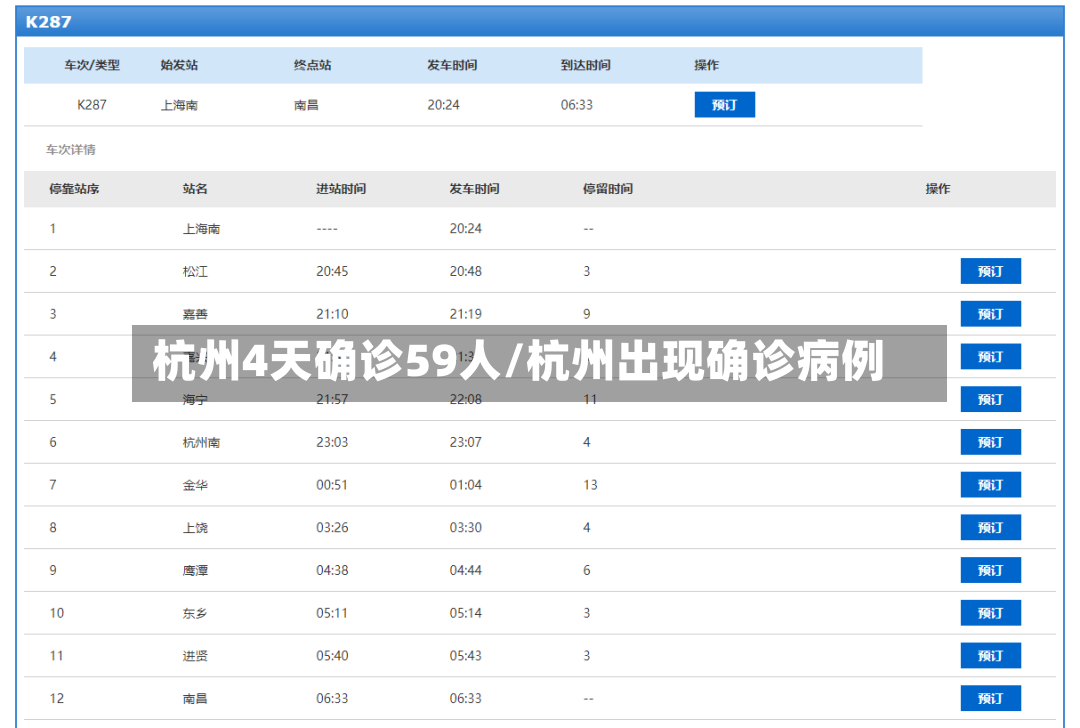Image resolution: width=1080 pixels, height=728 pixels.
Task: Book ticket from 上饶 station row
Action: (990, 528)
